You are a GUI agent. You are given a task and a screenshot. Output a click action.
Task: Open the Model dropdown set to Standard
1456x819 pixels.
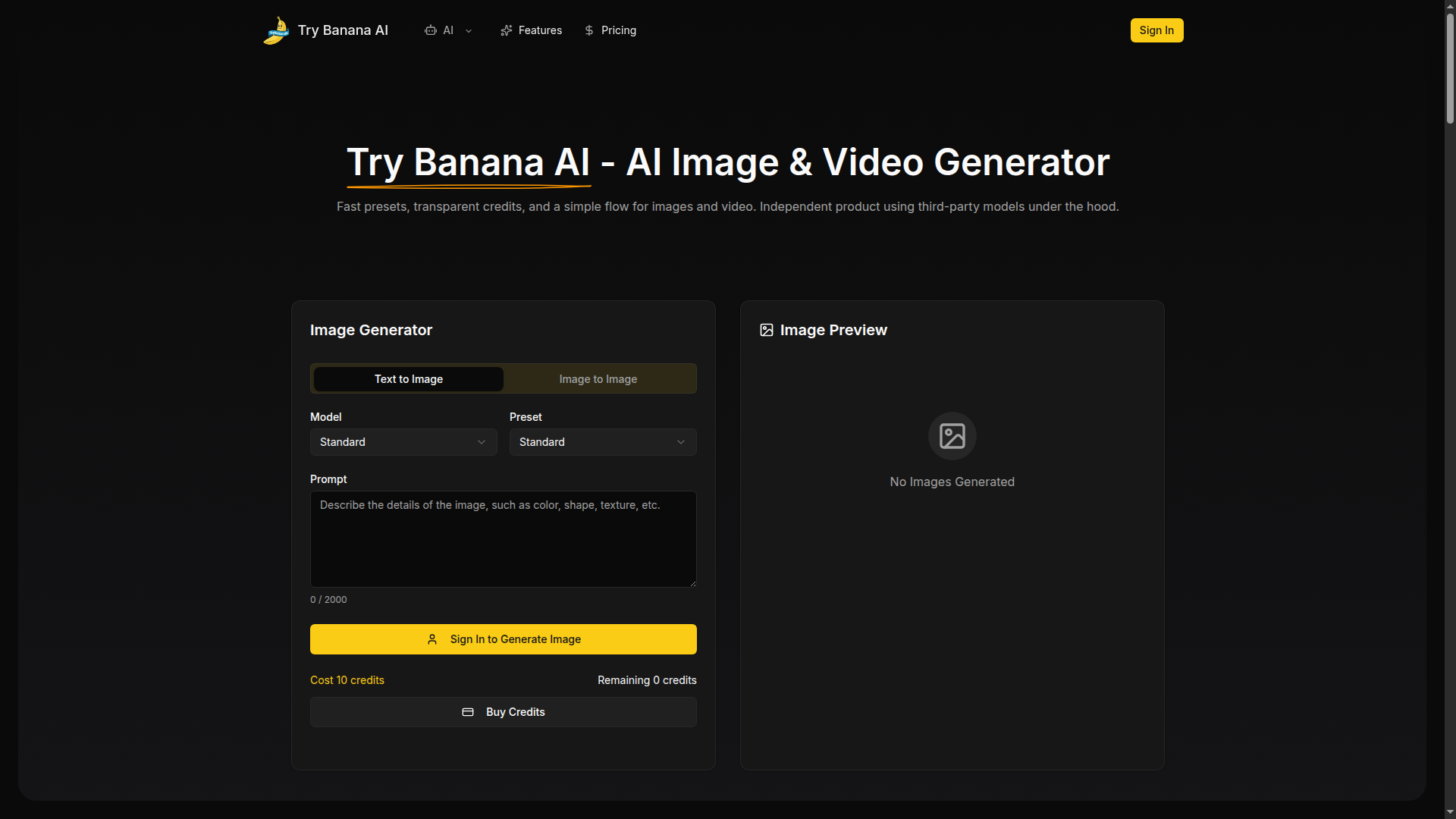(x=403, y=442)
